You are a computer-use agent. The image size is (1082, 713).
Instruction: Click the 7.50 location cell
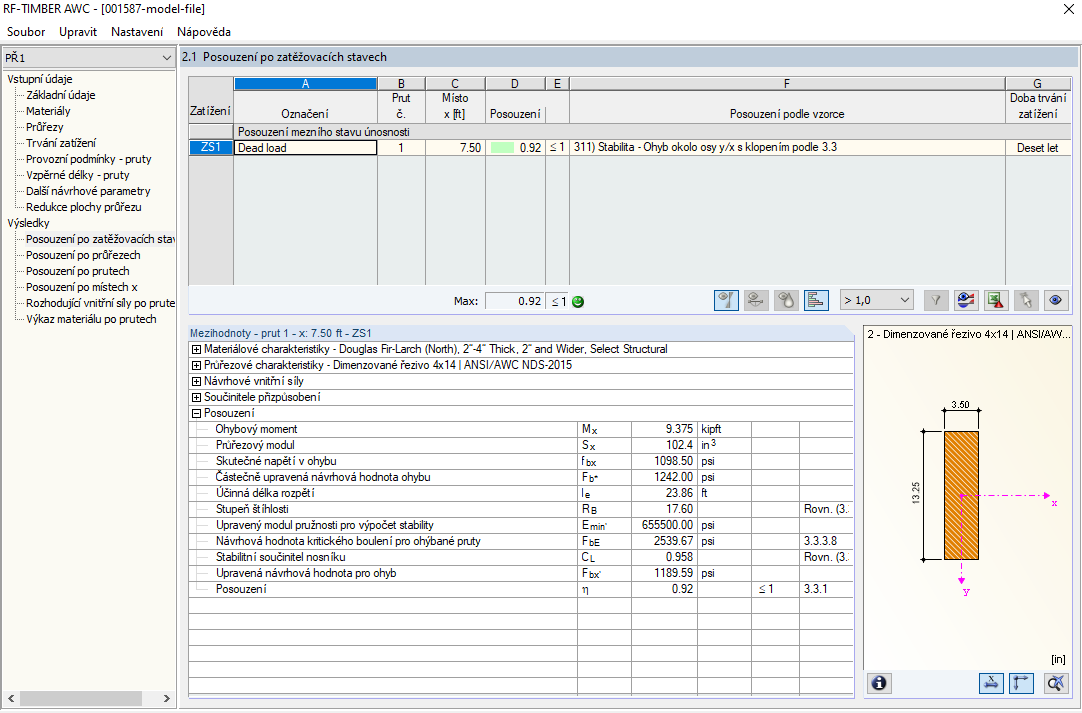point(455,147)
